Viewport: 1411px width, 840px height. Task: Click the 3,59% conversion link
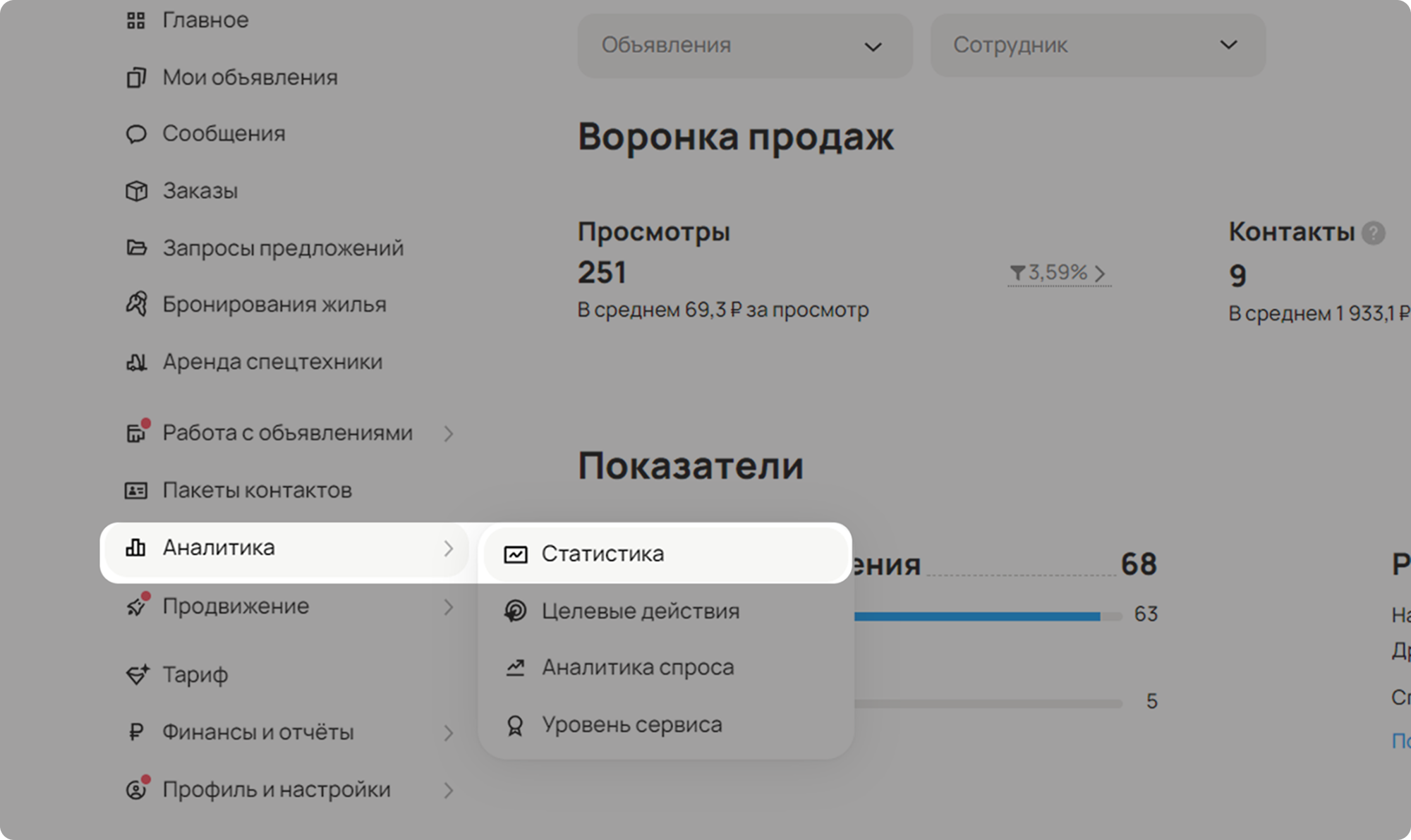coord(1058,273)
